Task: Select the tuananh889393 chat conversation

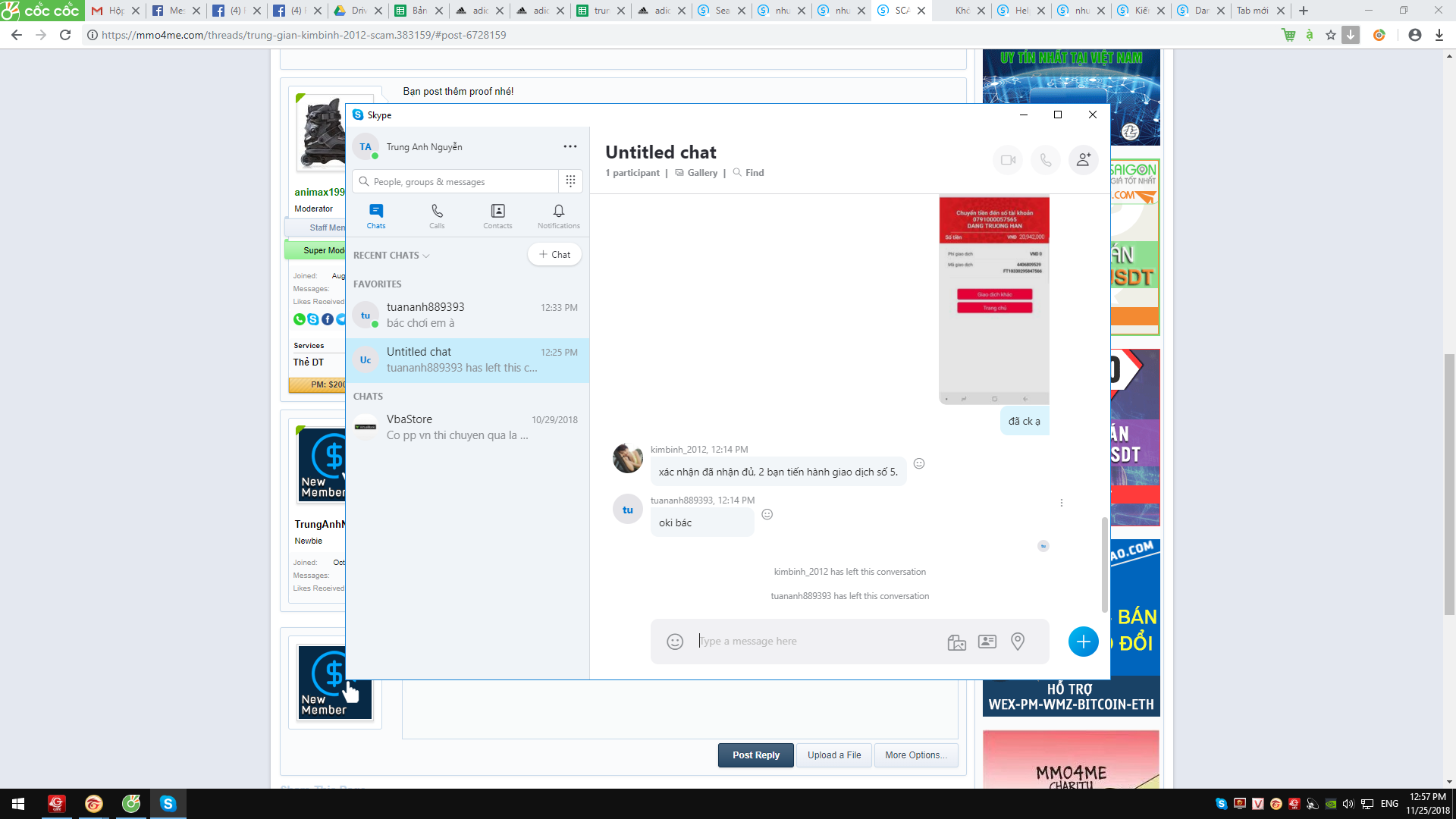Action: (467, 314)
